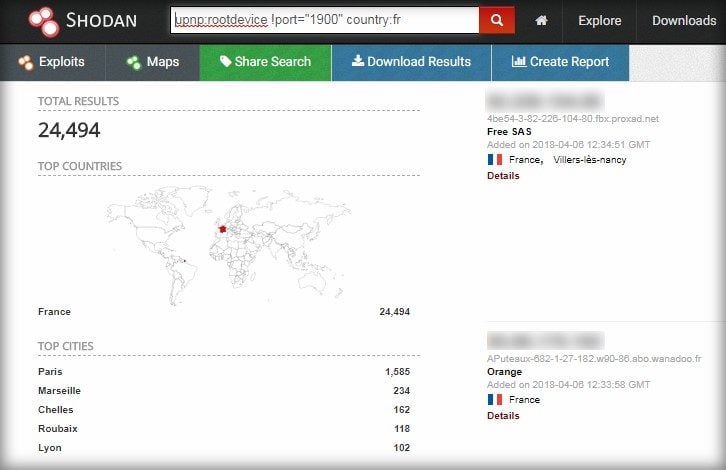Go to home via house icon
The width and height of the screenshot is (726, 470).
click(x=541, y=20)
